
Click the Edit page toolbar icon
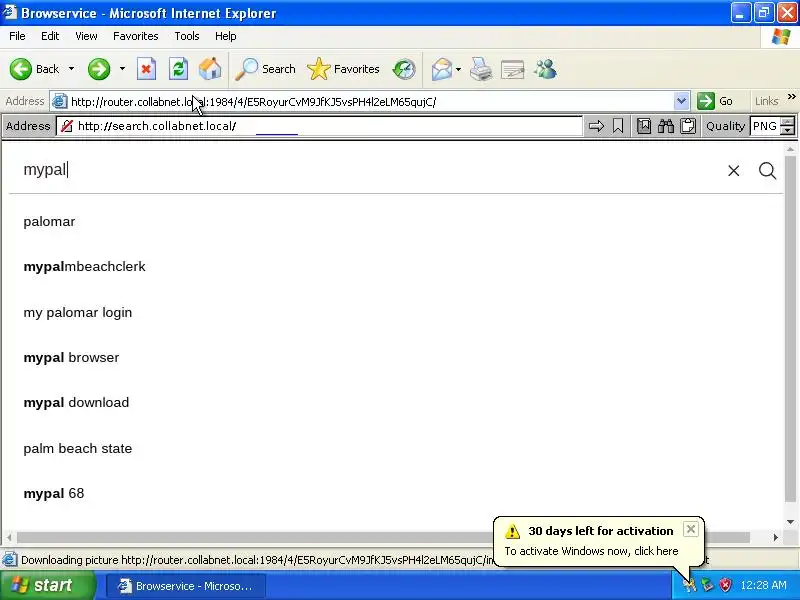pos(513,69)
